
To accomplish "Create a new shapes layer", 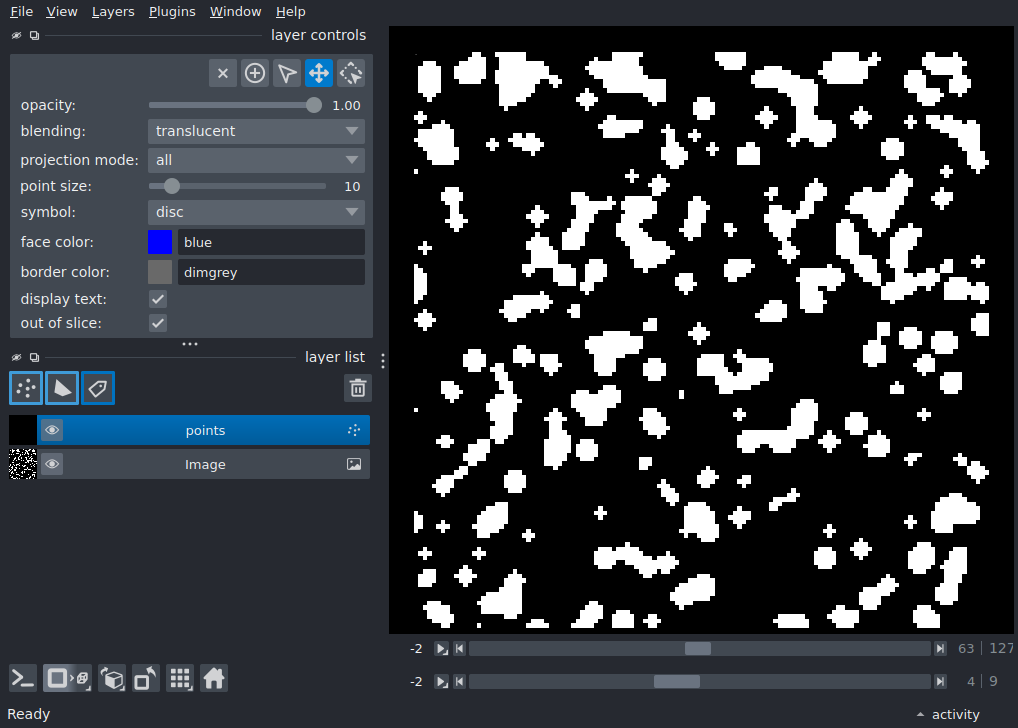I will (x=62, y=388).
